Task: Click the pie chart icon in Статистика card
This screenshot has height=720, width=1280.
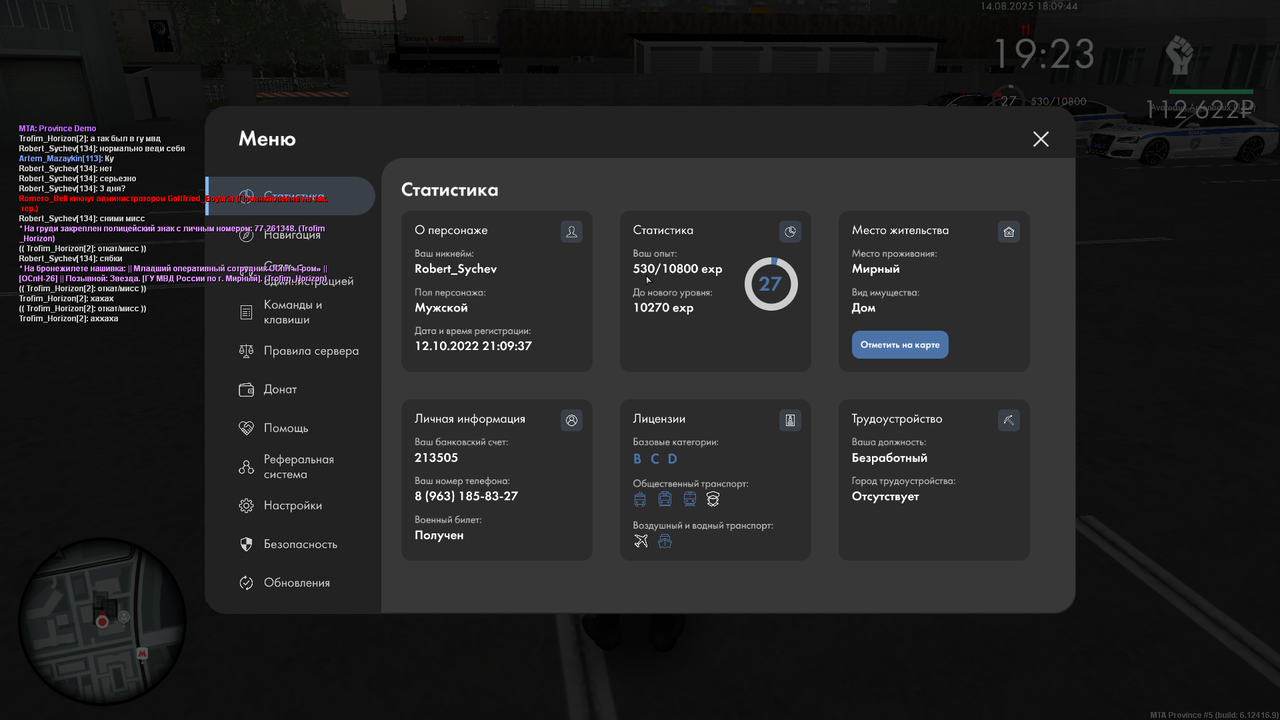Action: click(790, 232)
